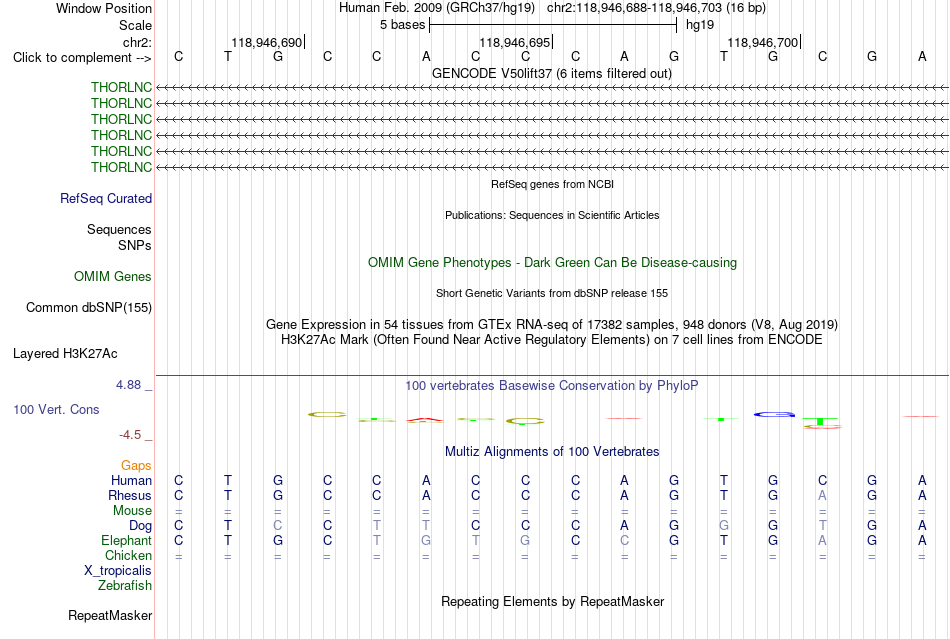This screenshot has width=950, height=639.
Task: Click the blue G glyph in PhyloP track
Action: (x=774, y=414)
